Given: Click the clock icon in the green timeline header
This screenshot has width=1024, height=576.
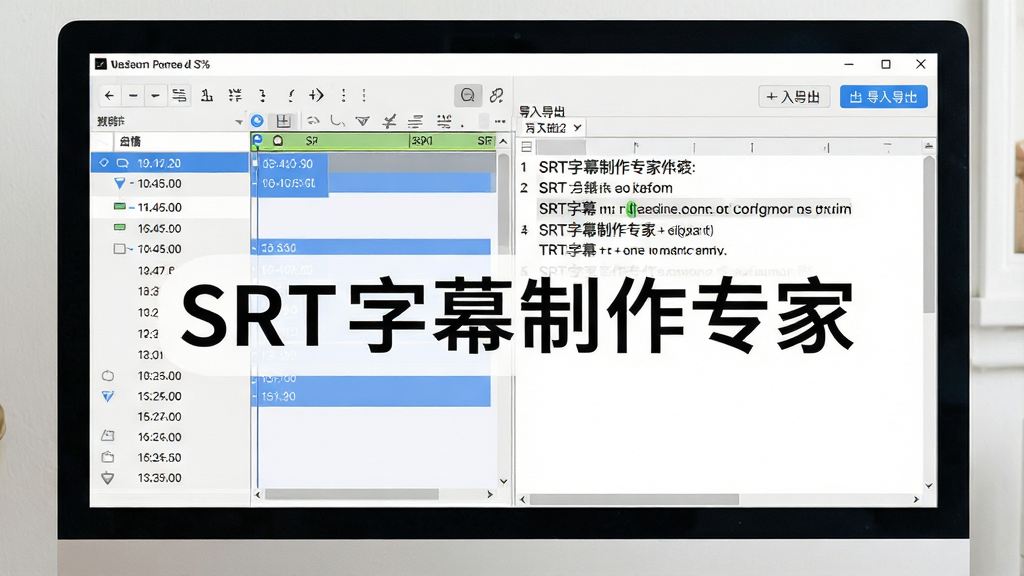Looking at the screenshot, I should [x=278, y=140].
